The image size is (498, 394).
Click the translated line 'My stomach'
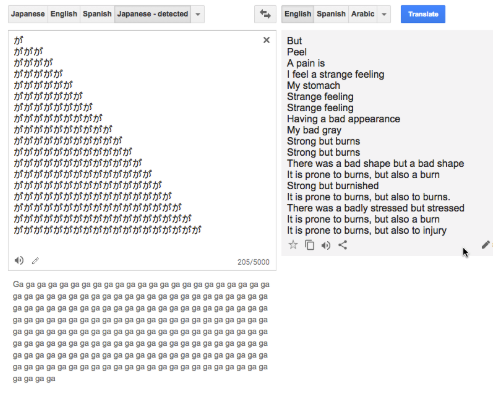pyautogui.click(x=314, y=86)
